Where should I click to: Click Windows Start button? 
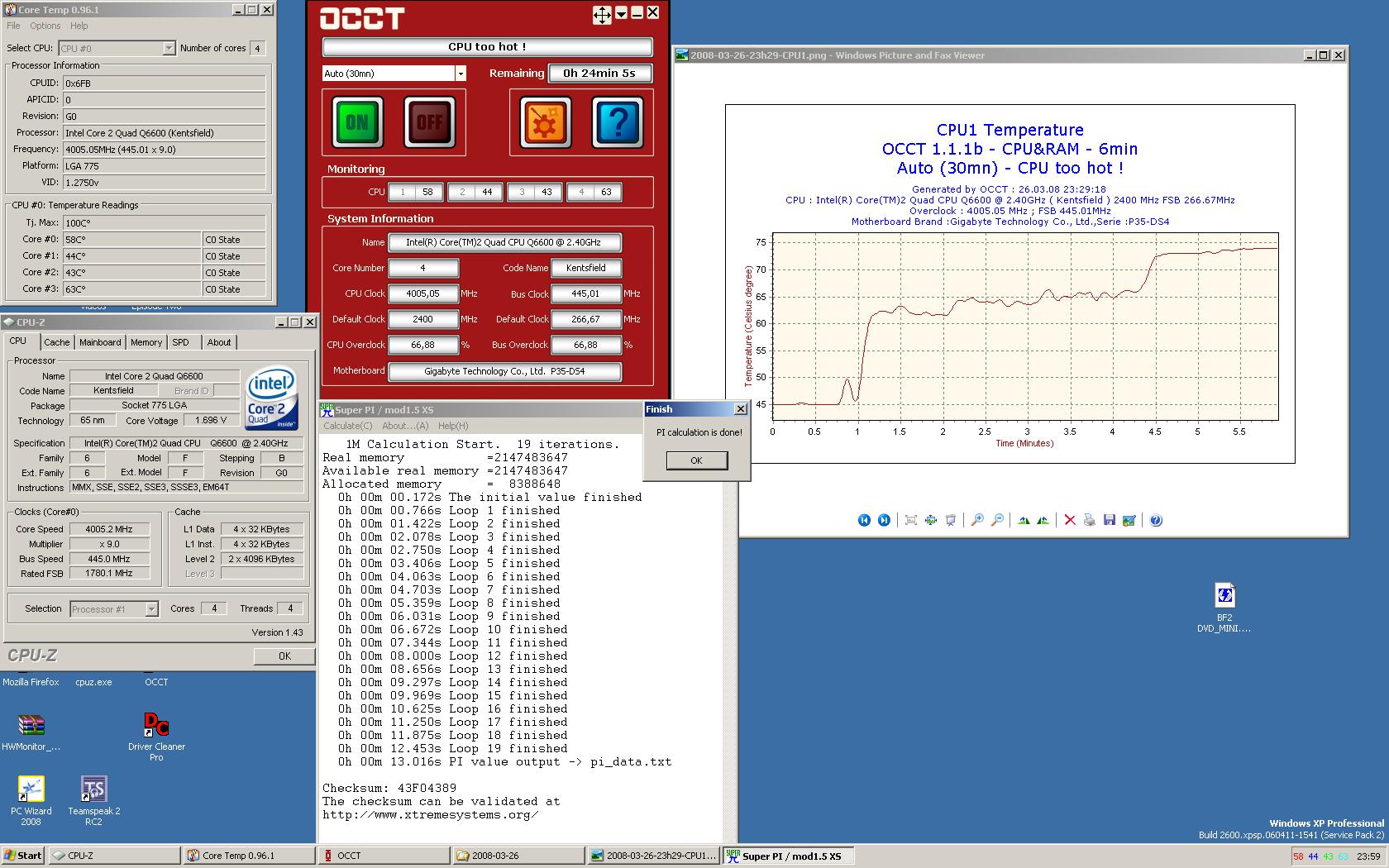click(x=22, y=856)
